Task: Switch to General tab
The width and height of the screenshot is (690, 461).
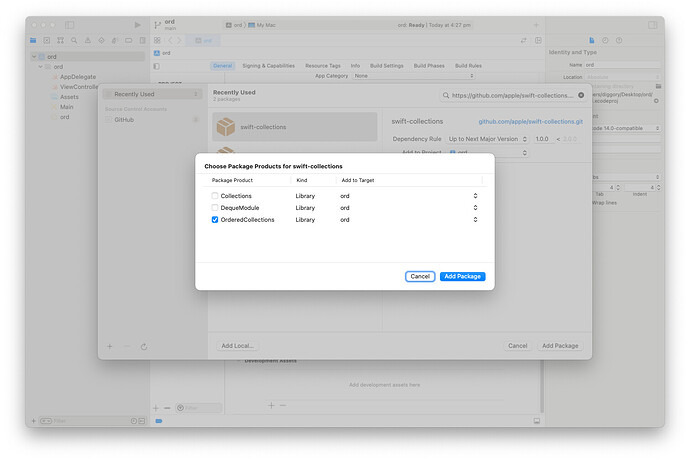Action: [x=223, y=66]
